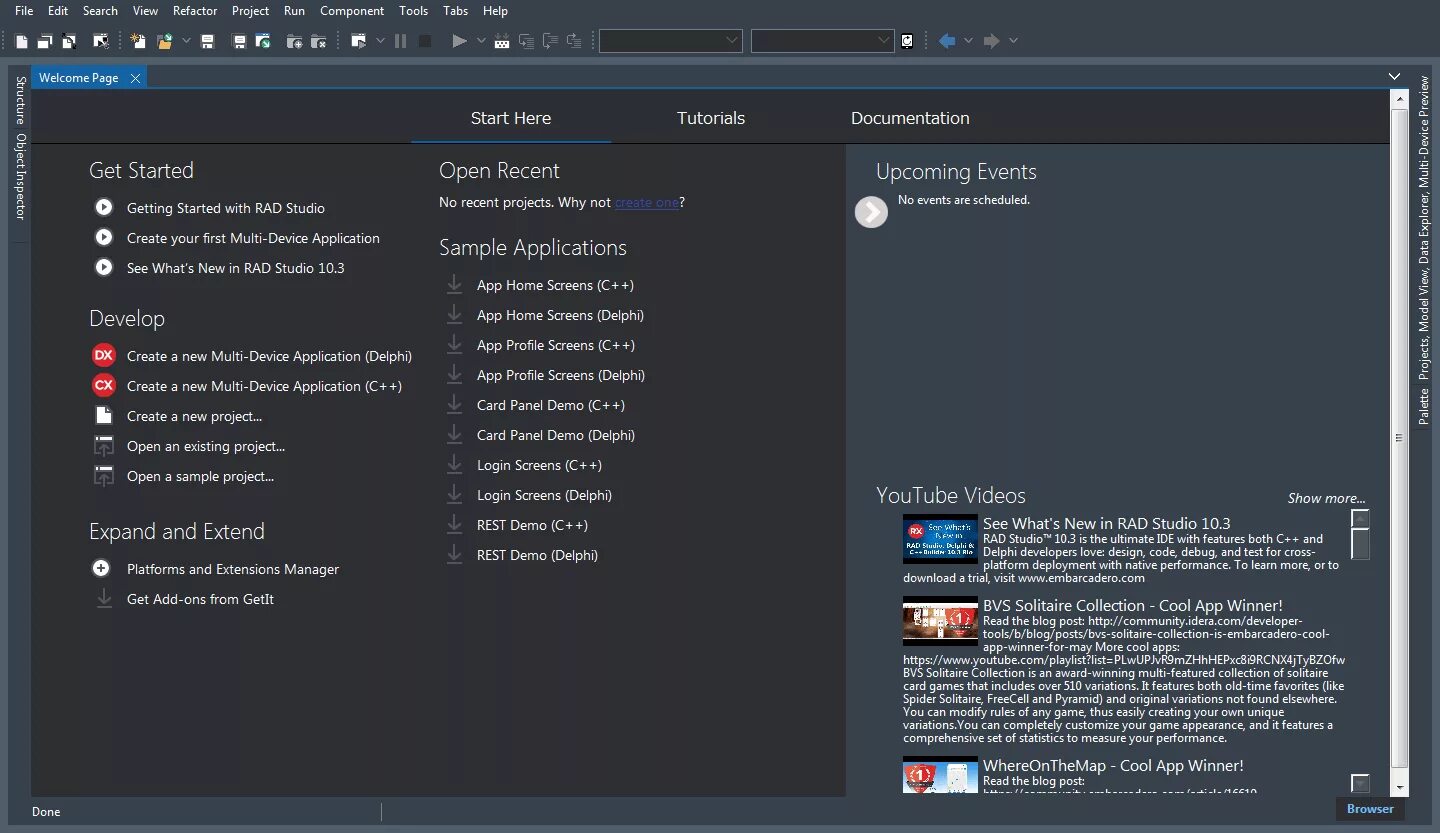Click the Toggle Form/Unit toolbar icon
Image resolution: width=1440 pixels, height=833 pixels.
tap(69, 41)
